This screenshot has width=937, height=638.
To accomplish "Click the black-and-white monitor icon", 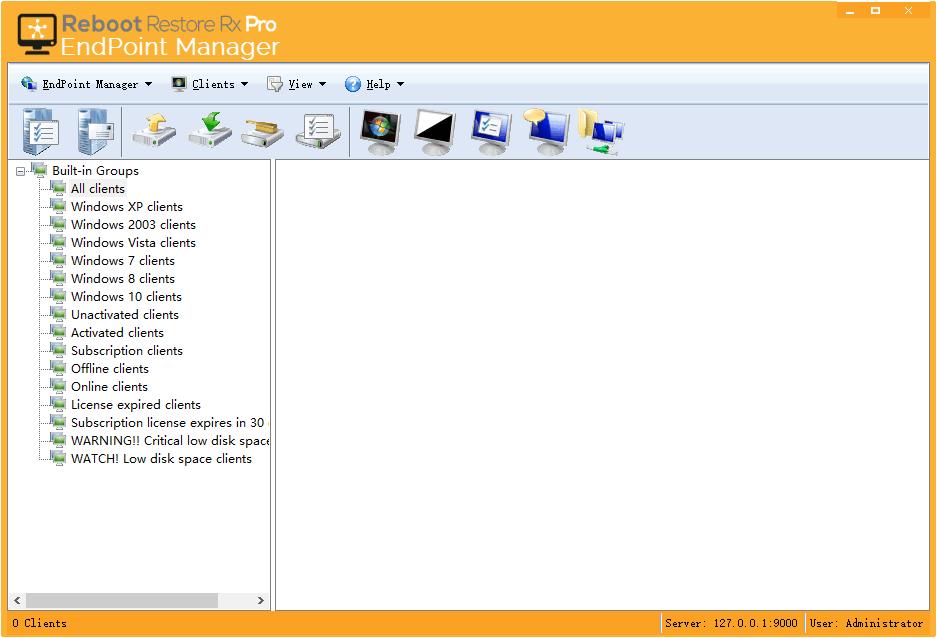I will tap(435, 133).
